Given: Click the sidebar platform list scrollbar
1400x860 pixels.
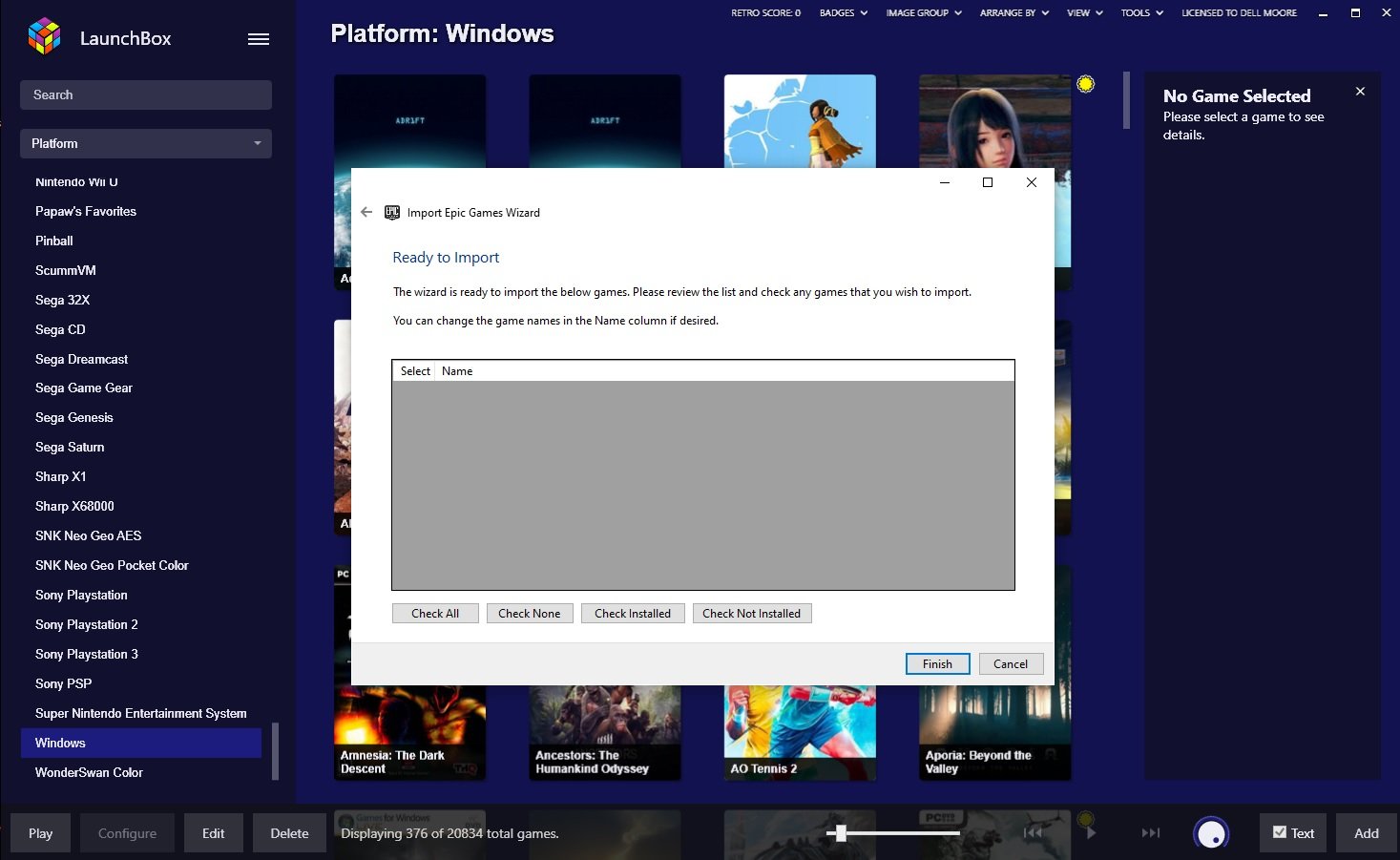Looking at the screenshot, I should [276, 751].
